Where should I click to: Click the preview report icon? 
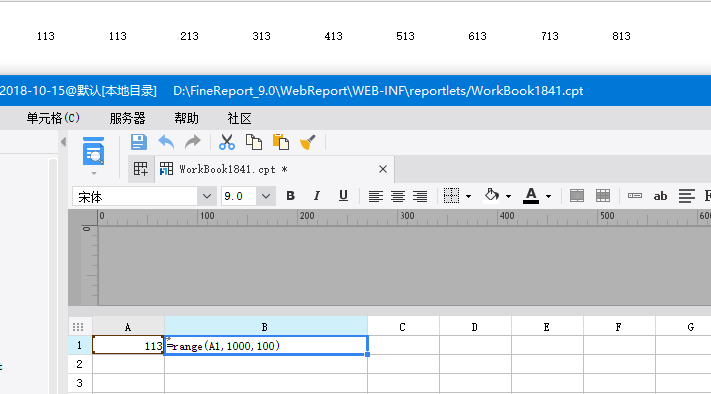coord(93,151)
